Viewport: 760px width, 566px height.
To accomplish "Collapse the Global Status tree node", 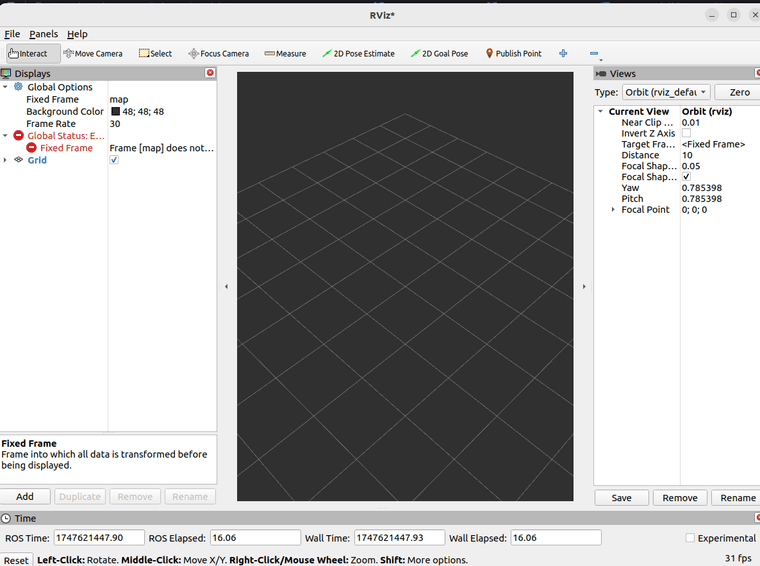I will (x=5, y=136).
